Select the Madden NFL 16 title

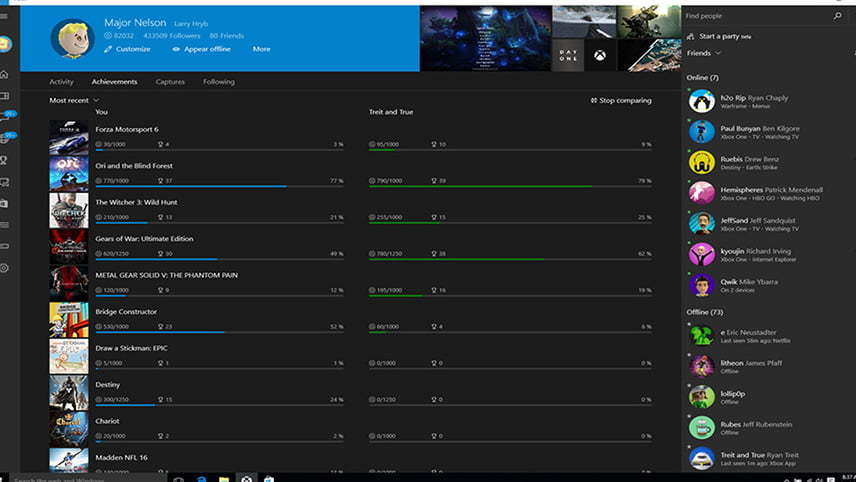click(121, 457)
